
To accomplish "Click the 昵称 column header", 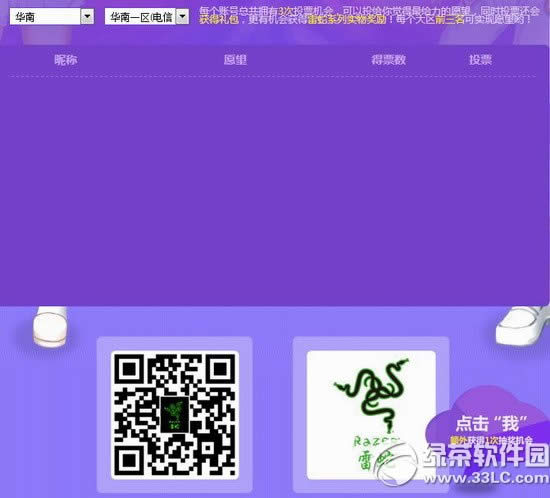I will click(66, 60).
